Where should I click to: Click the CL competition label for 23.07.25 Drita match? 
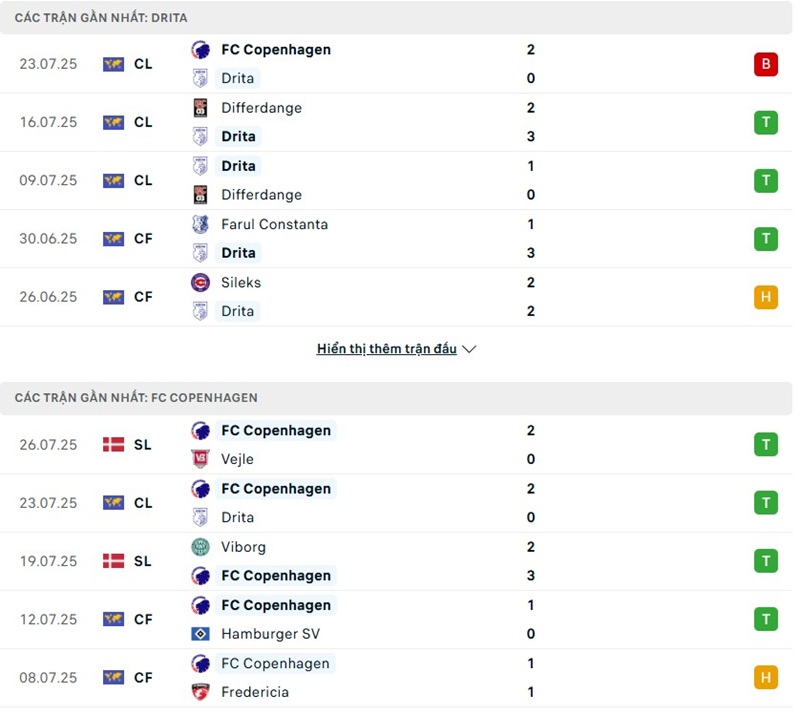tap(143, 64)
